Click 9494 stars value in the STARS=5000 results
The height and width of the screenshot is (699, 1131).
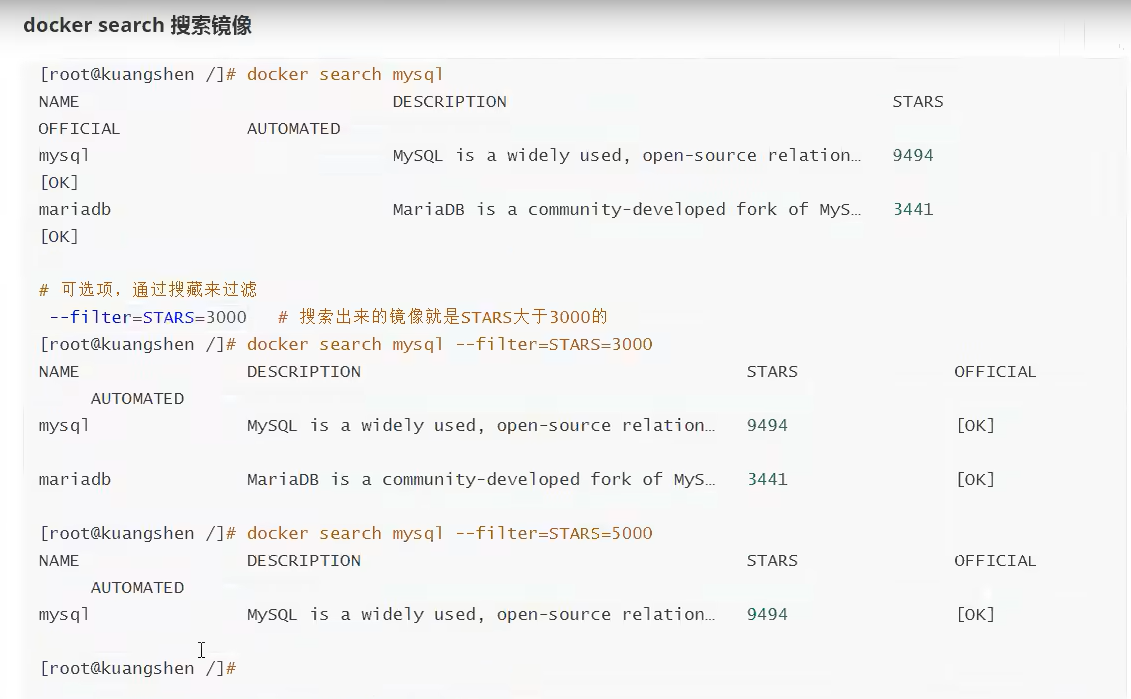[x=767, y=615]
